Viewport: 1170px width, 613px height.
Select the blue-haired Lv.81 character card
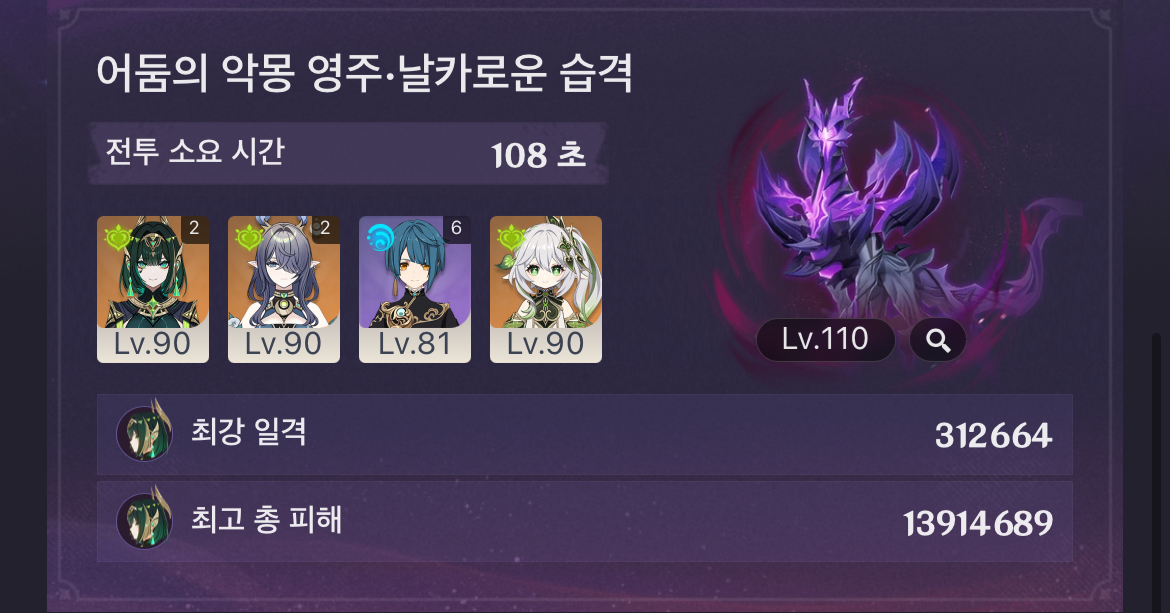click(415, 289)
